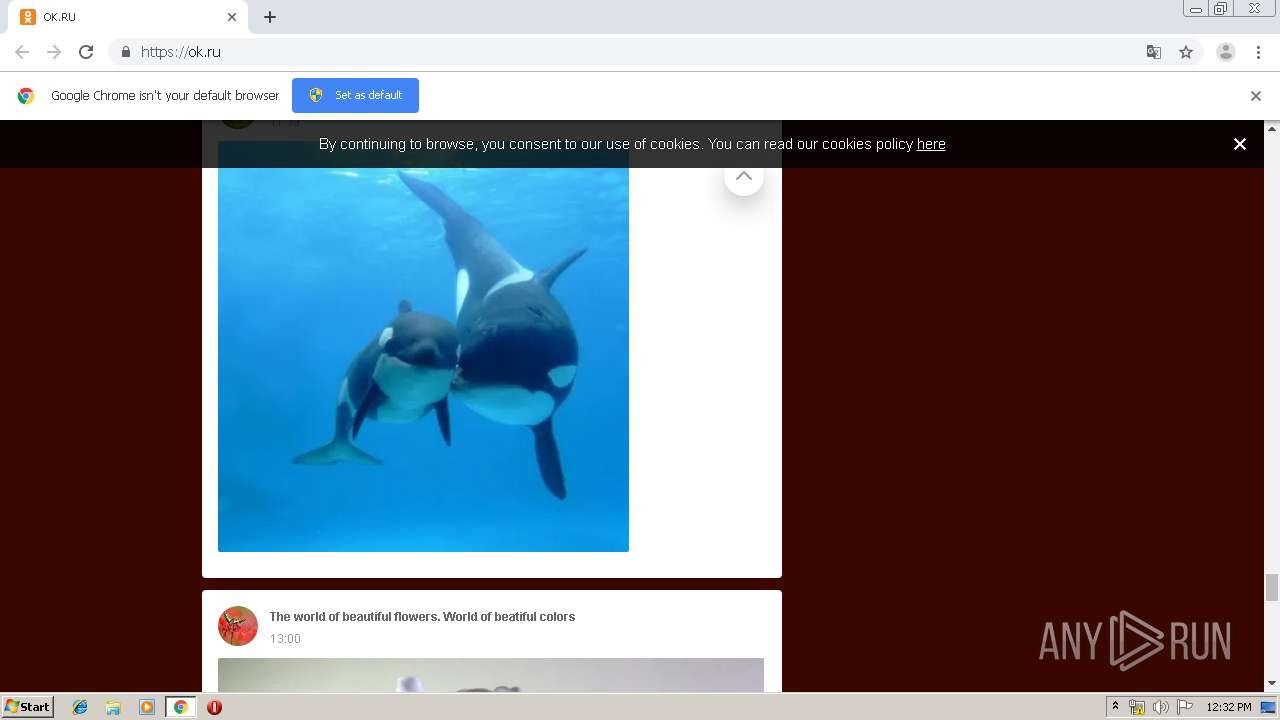Open the cookies policy 'here' link

(x=931, y=144)
